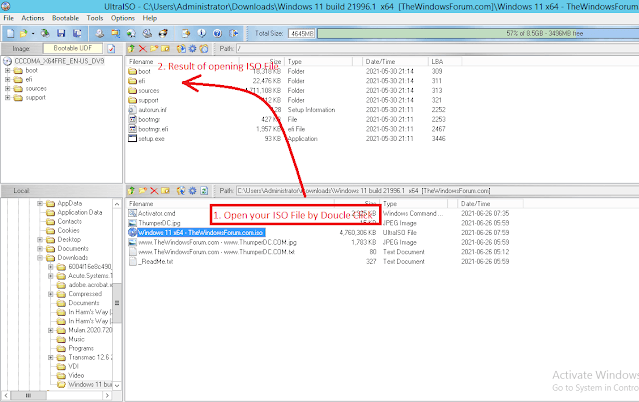Image resolution: width=639 pixels, height=402 pixels.
Task: Expand the efi folder in image tree
Action: (7, 79)
